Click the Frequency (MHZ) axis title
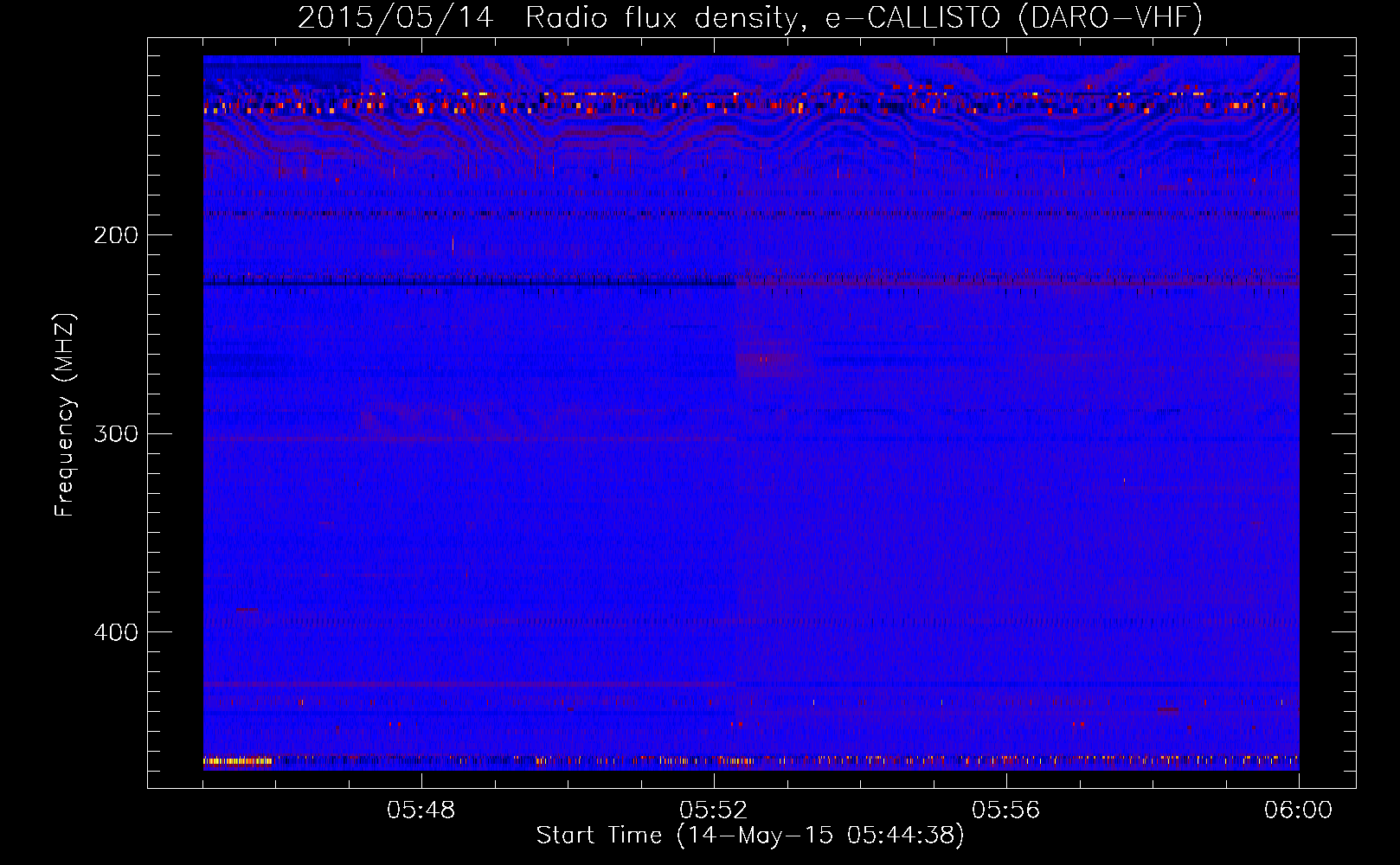This screenshot has height=865, width=1400. click(65, 415)
